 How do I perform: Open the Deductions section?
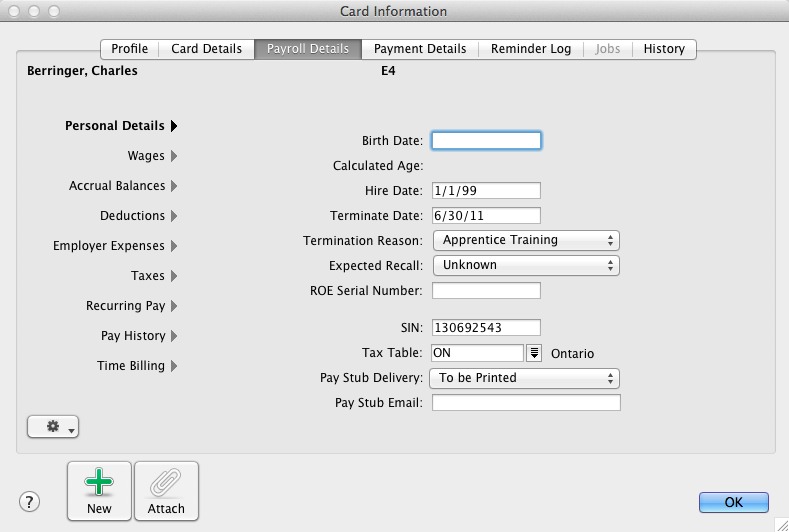pos(174,216)
